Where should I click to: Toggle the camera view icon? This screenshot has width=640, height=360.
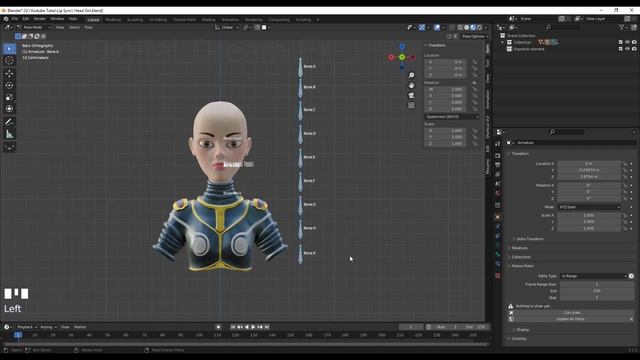(411, 96)
